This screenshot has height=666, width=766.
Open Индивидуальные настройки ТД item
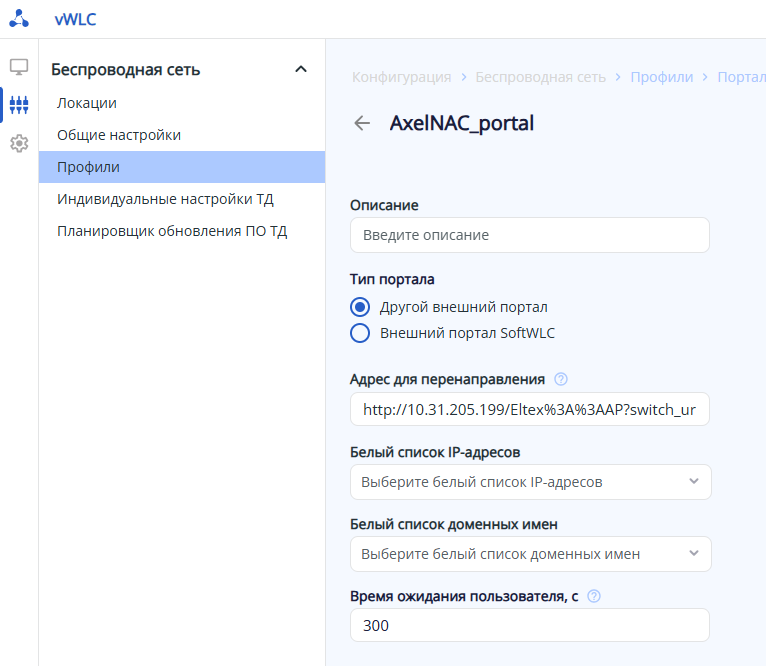(x=165, y=199)
